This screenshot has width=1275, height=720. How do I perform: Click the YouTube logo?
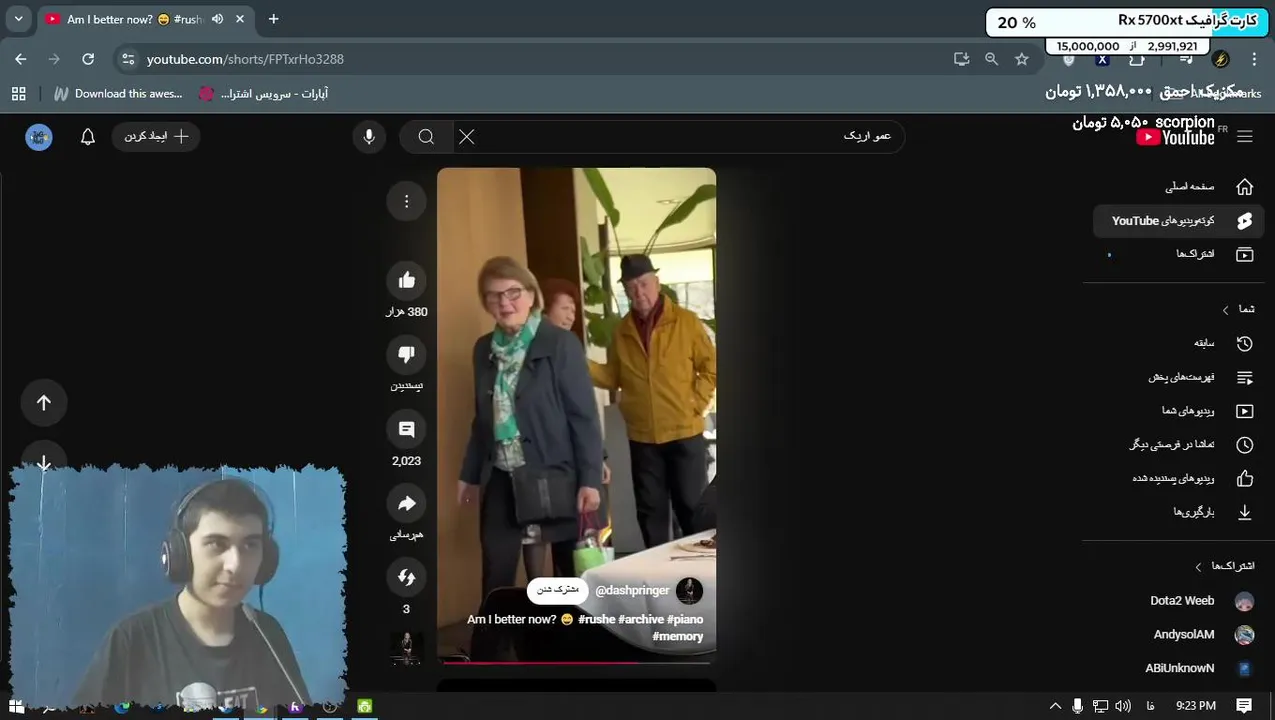point(1176,137)
